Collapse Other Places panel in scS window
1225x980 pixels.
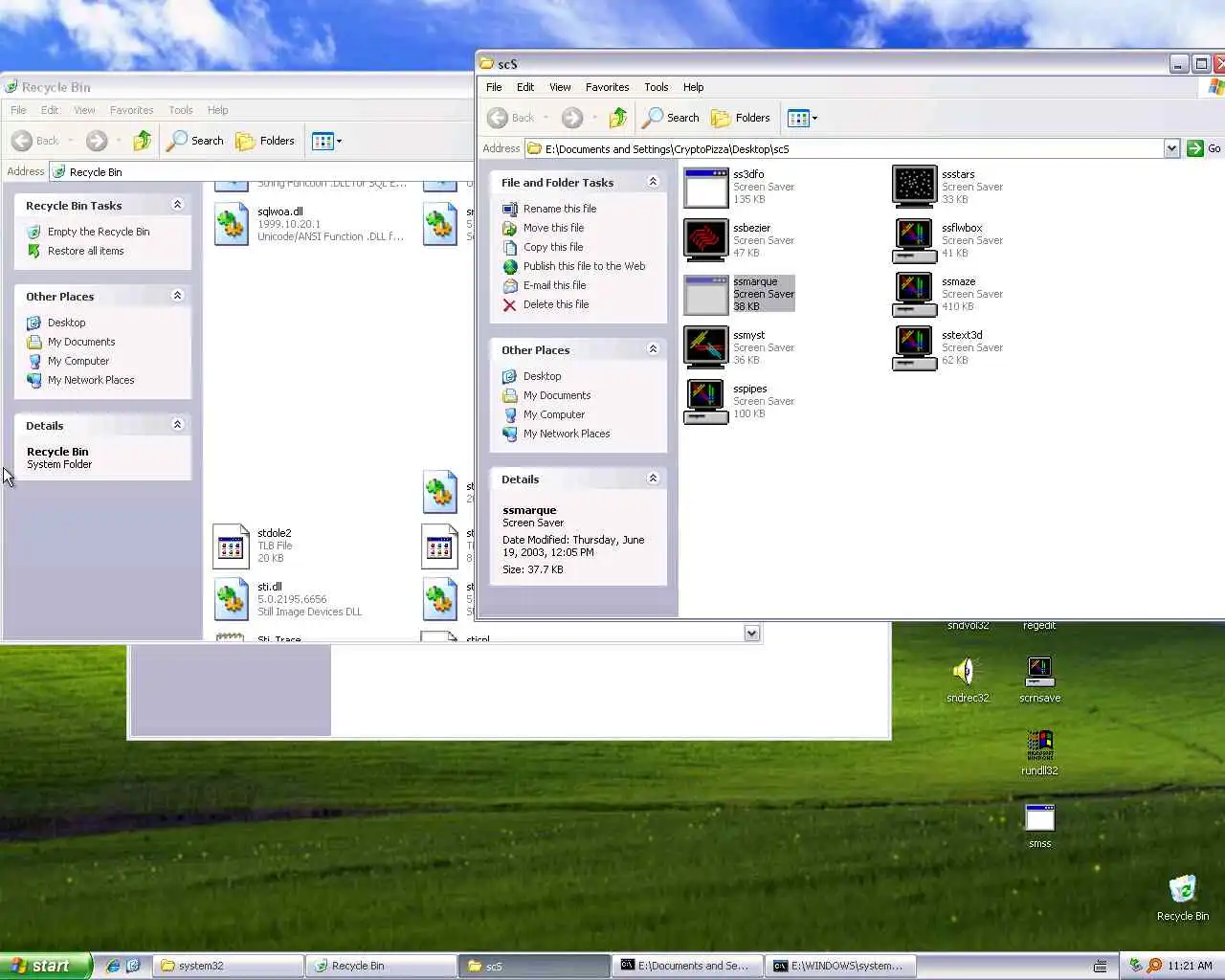(653, 349)
